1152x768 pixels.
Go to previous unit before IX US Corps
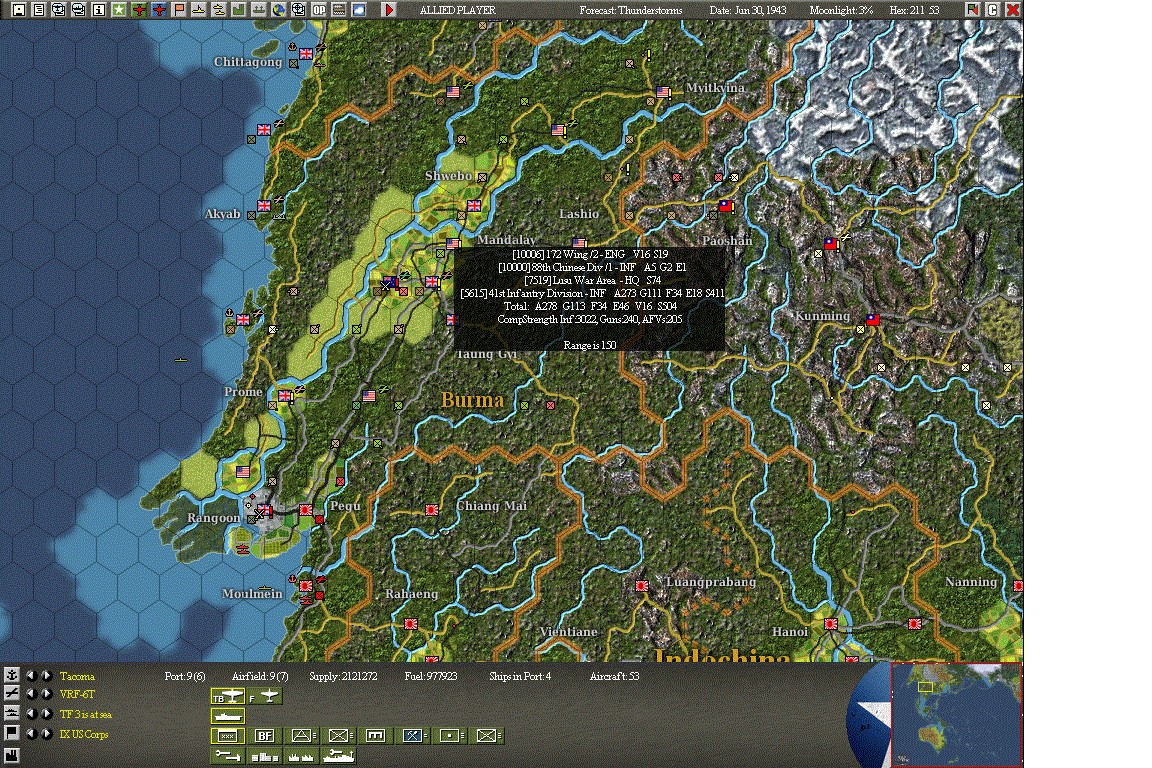31,733
